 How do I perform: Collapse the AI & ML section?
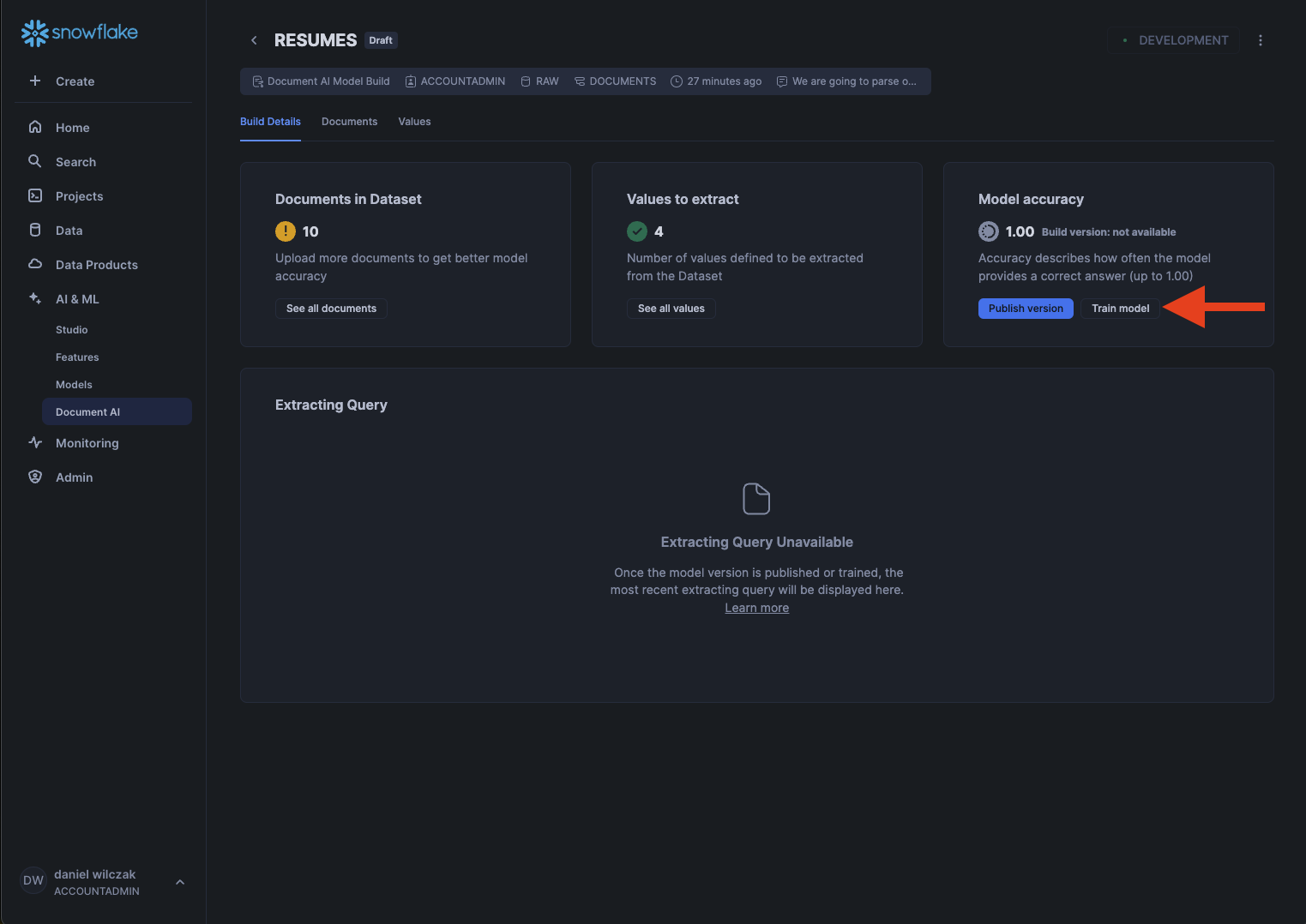click(77, 299)
